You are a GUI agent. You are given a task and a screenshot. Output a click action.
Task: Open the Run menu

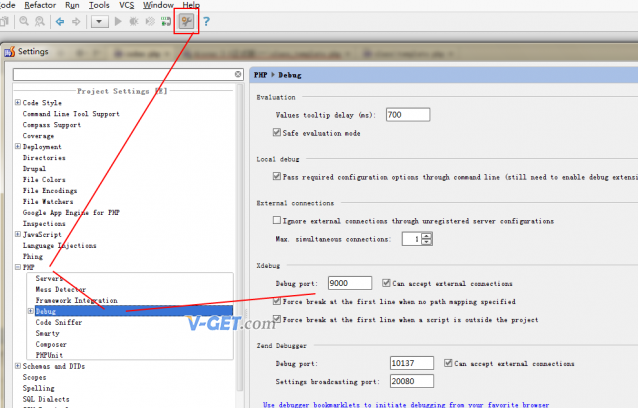coord(72,5)
